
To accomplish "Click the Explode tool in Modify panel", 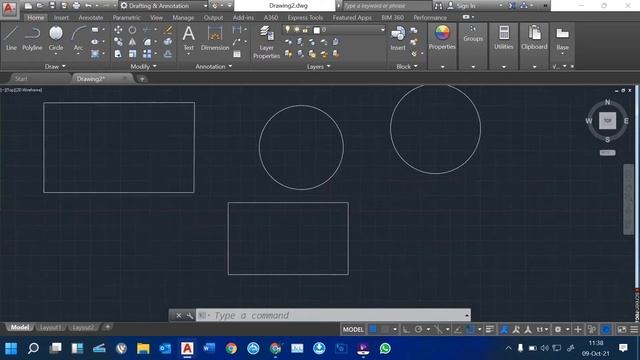I will pyautogui.click(x=168, y=42).
